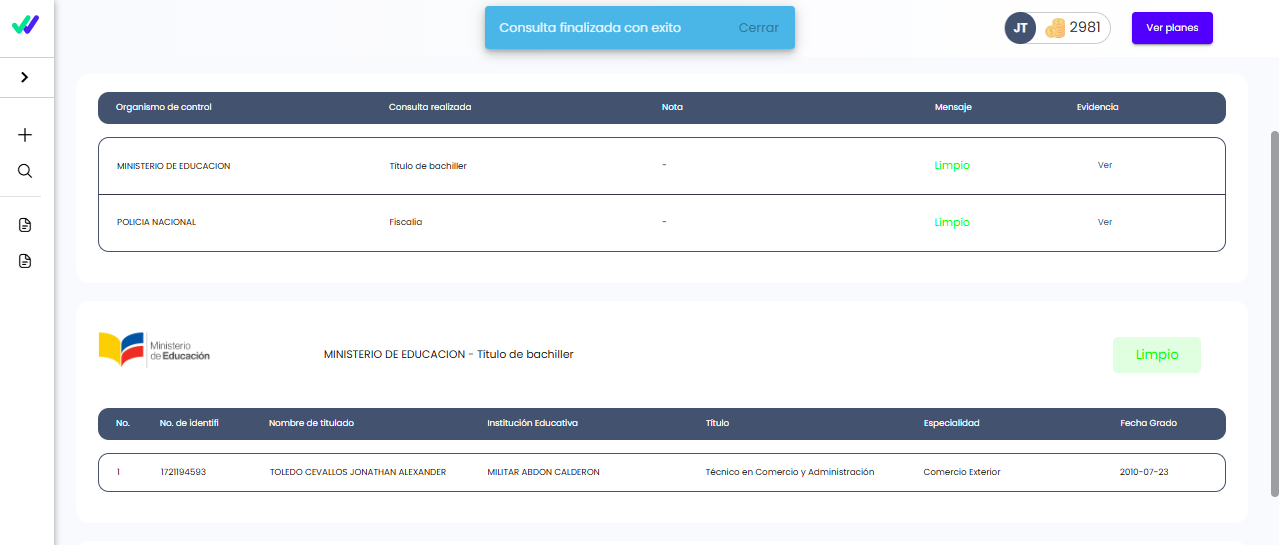
Task: Click the coins balance icon
Action: 1055,28
